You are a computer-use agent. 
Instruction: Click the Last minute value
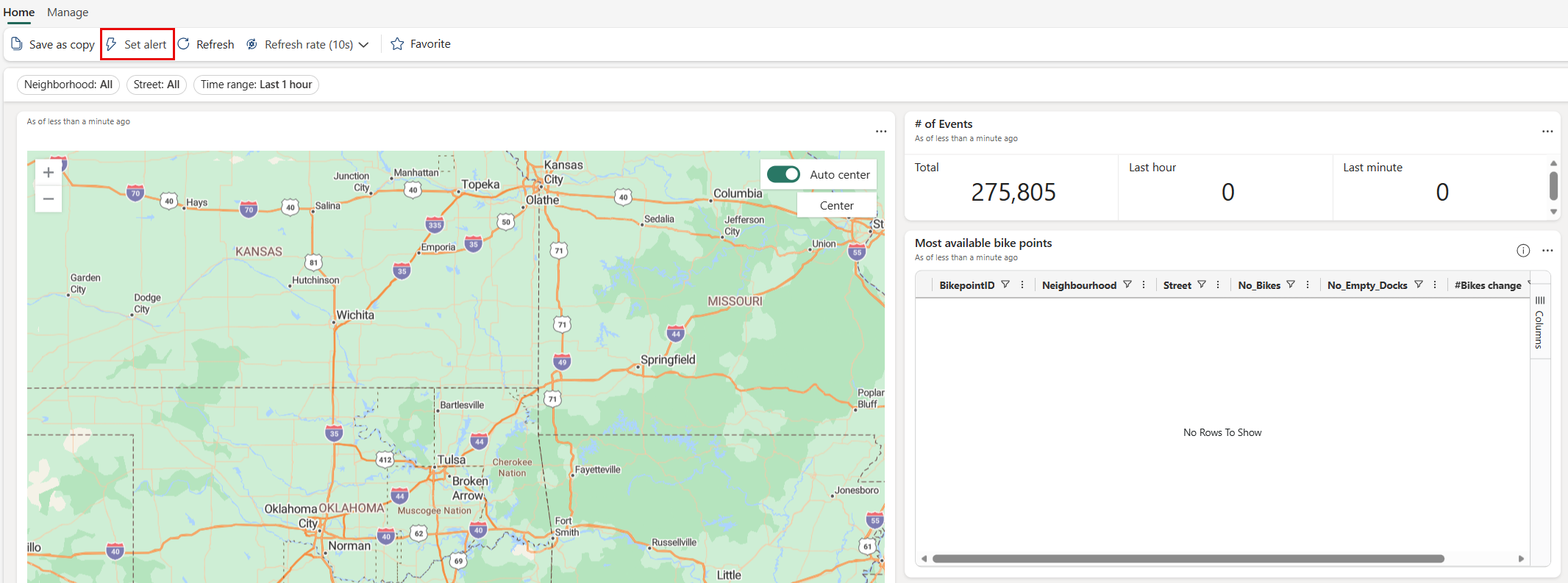pyautogui.click(x=1442, y=192)
